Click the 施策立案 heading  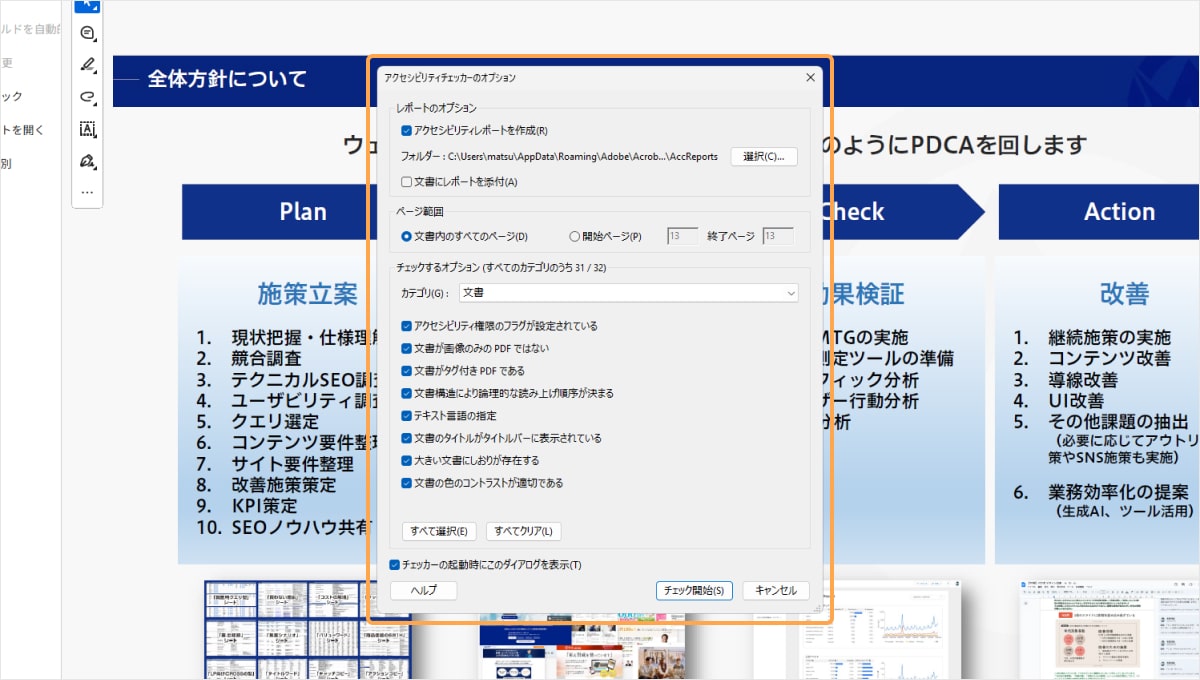(x=307, y=294)
